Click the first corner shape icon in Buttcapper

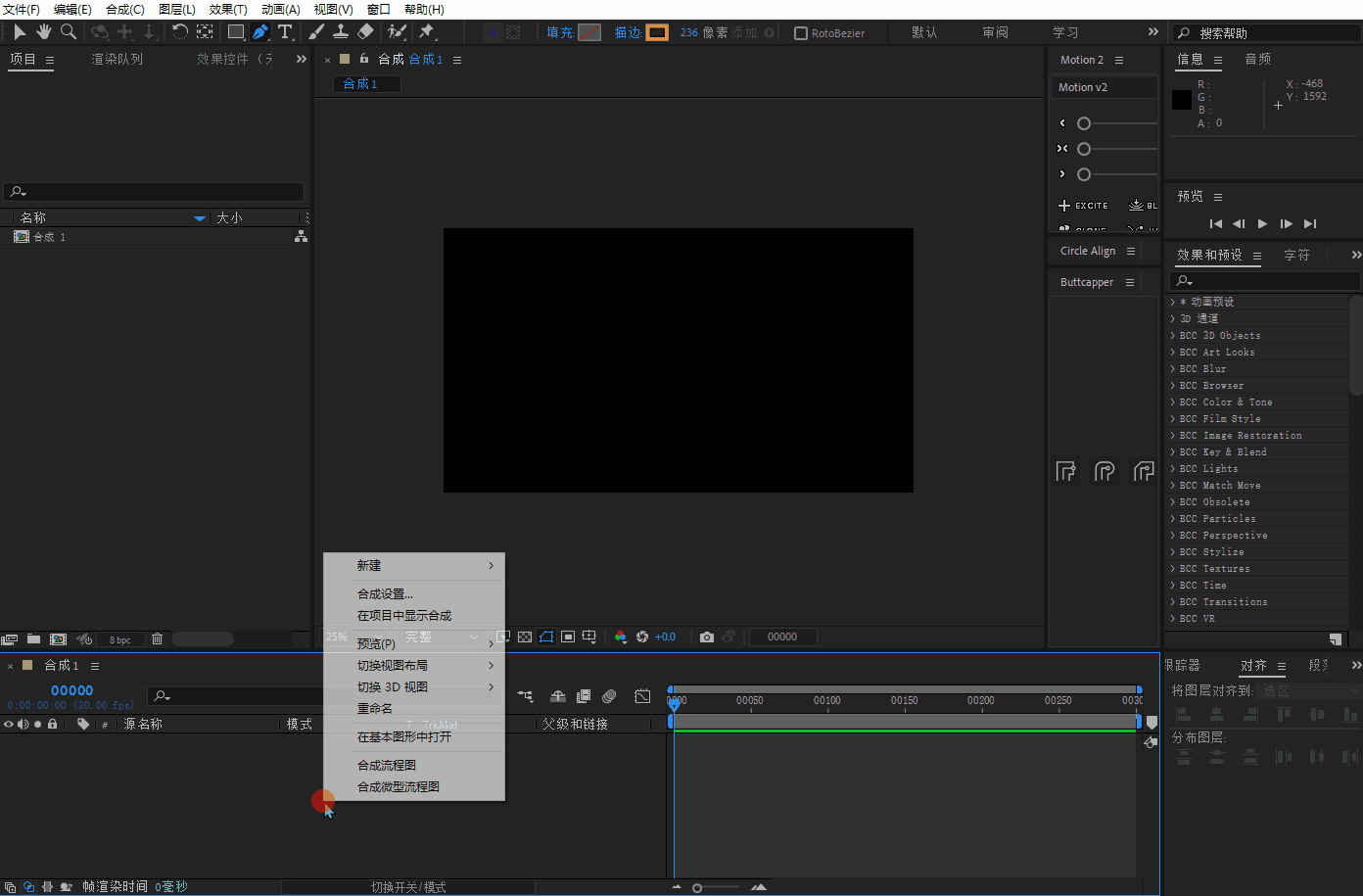(1066, 472)
